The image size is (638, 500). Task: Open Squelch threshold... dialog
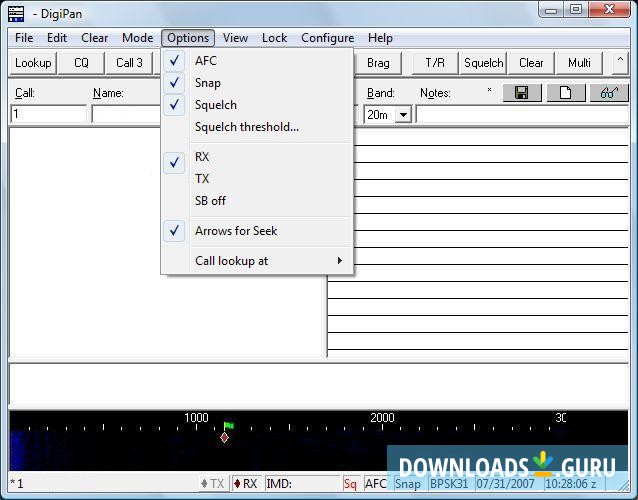click(257, 127)
